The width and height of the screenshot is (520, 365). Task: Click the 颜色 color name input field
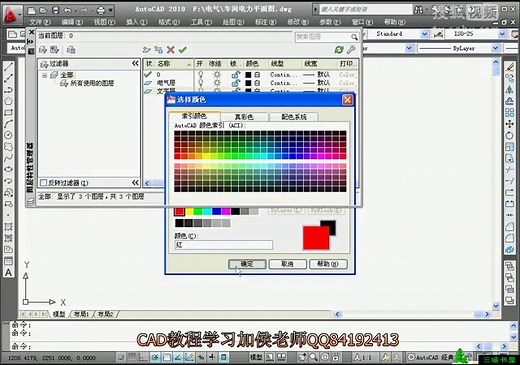pos(223,245)
